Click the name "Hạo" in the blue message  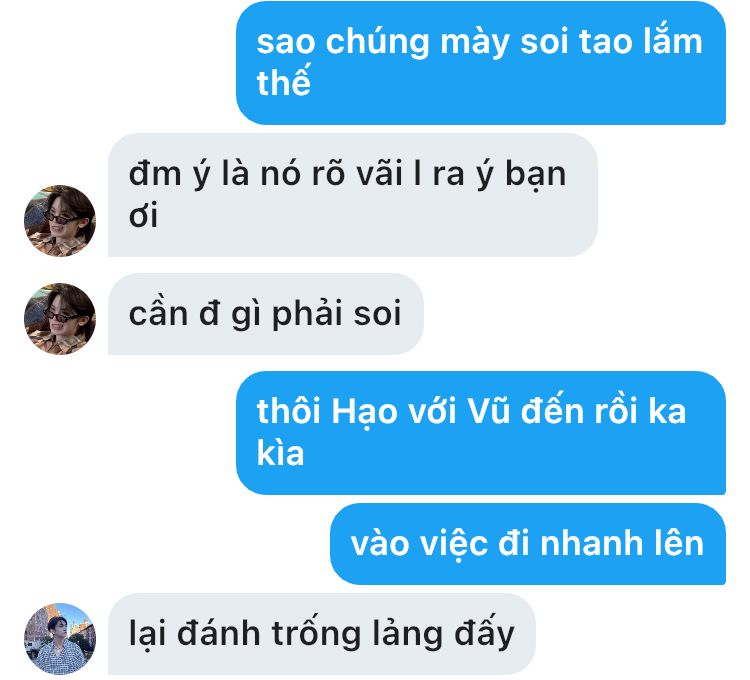[x=364, y=412]
